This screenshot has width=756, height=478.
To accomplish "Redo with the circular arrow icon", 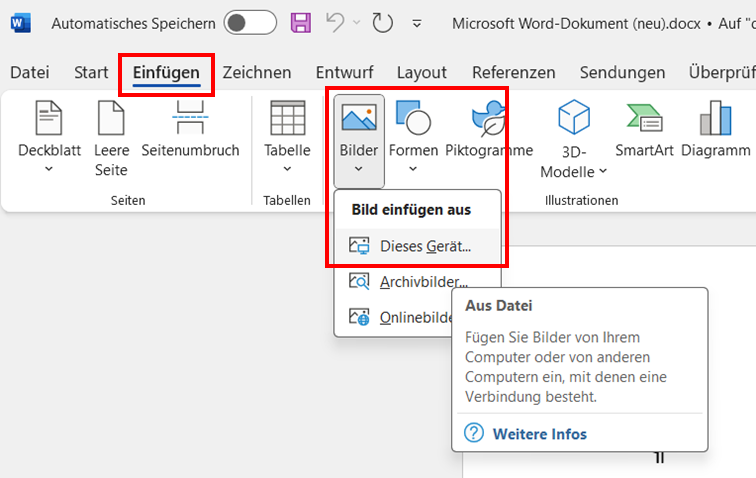I will pyautogui.click(x=382, y=23).
